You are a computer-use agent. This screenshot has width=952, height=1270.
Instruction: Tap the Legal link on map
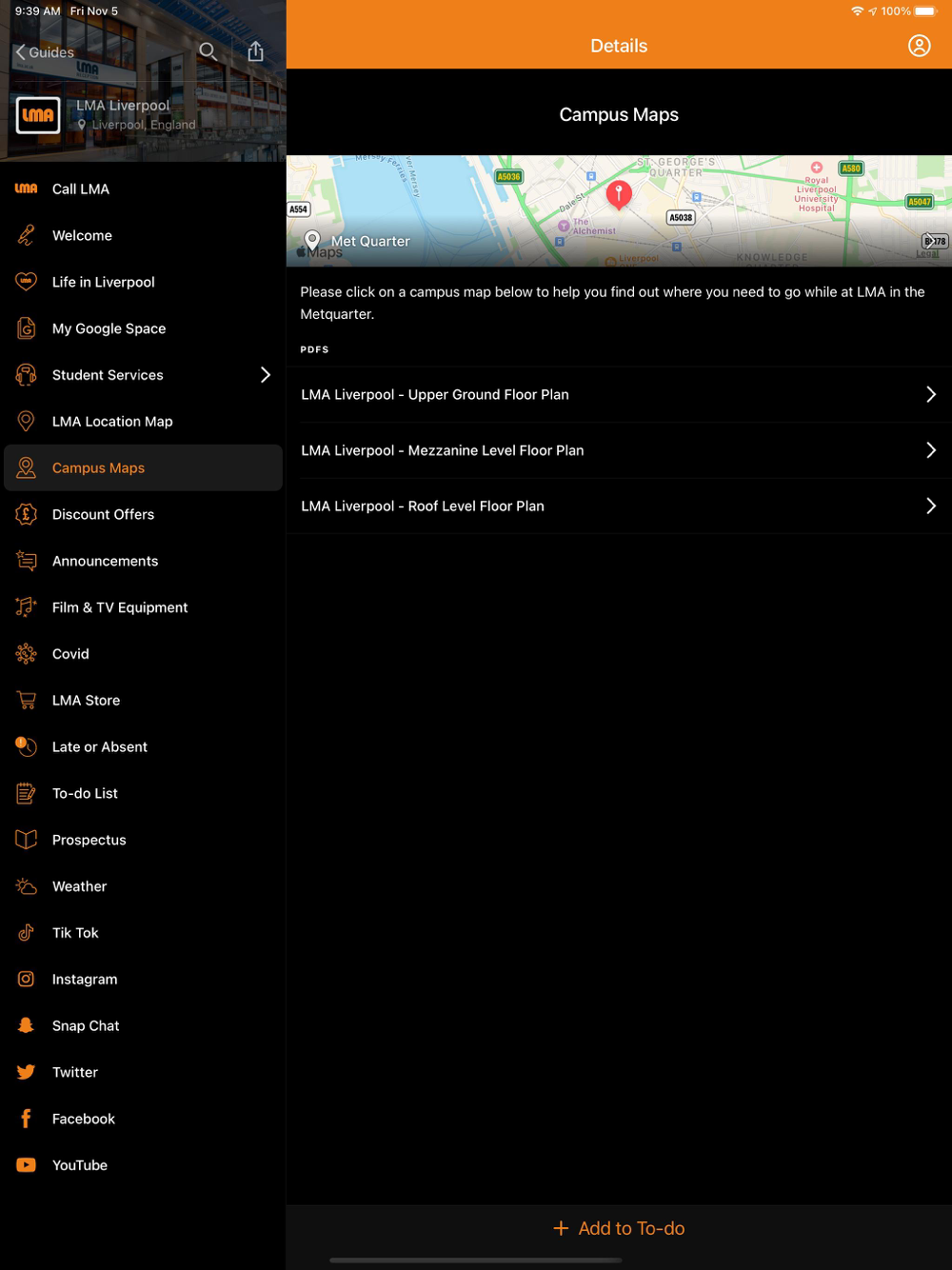coord(927,254)
